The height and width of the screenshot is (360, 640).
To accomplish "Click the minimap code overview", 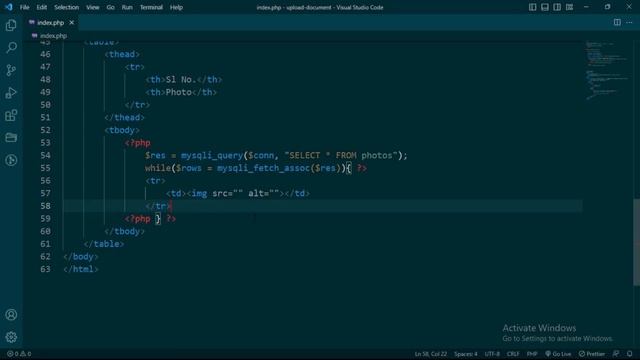I will coord(607,70).
